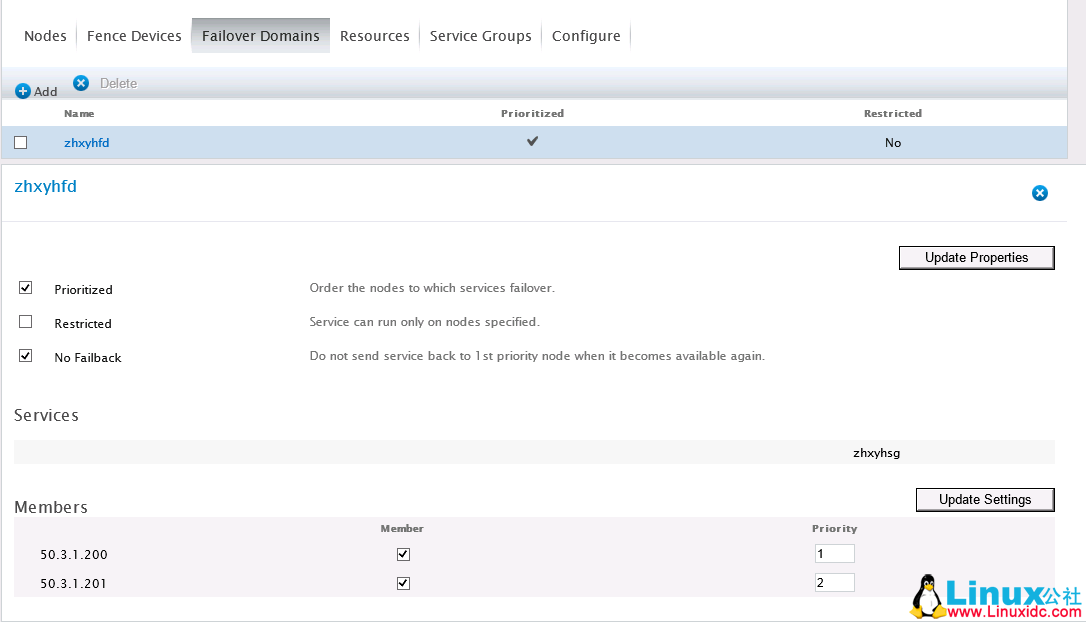Click the priority field for 50.3.1.201

(834, 583)
